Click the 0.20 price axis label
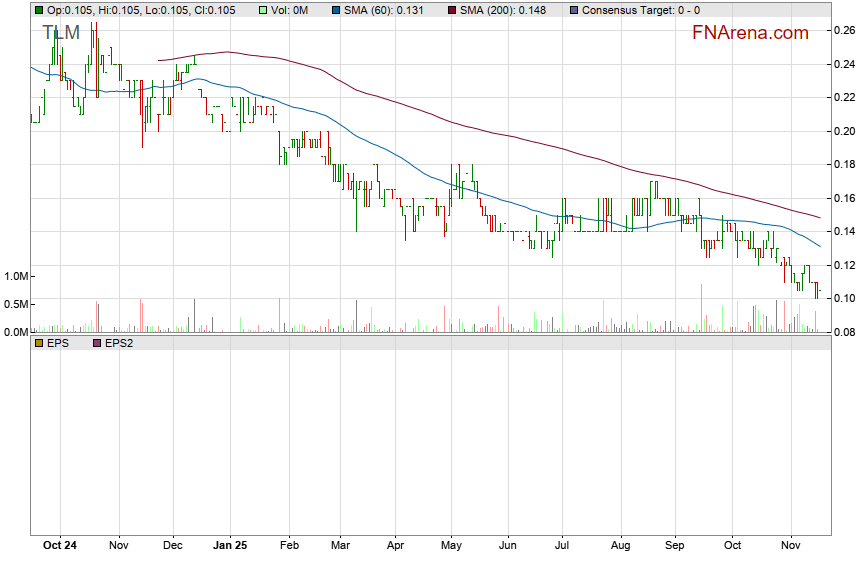The image size is (859, 566). 843,131
